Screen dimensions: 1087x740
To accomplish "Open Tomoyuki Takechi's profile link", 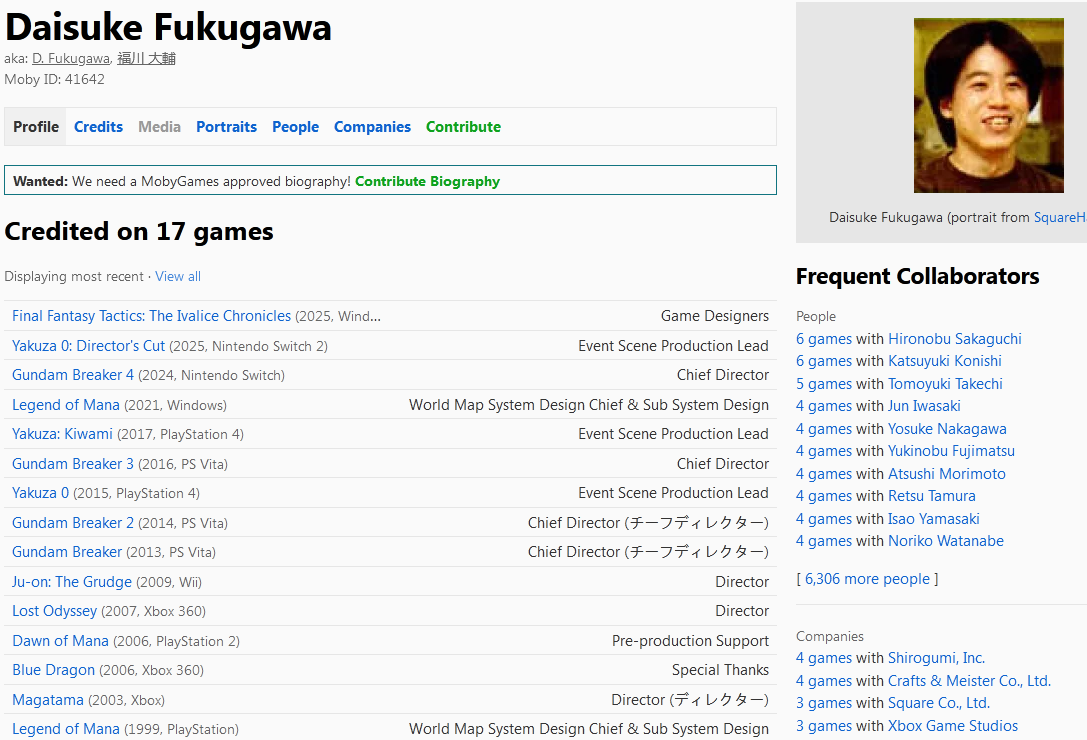I will click(946, 384).
